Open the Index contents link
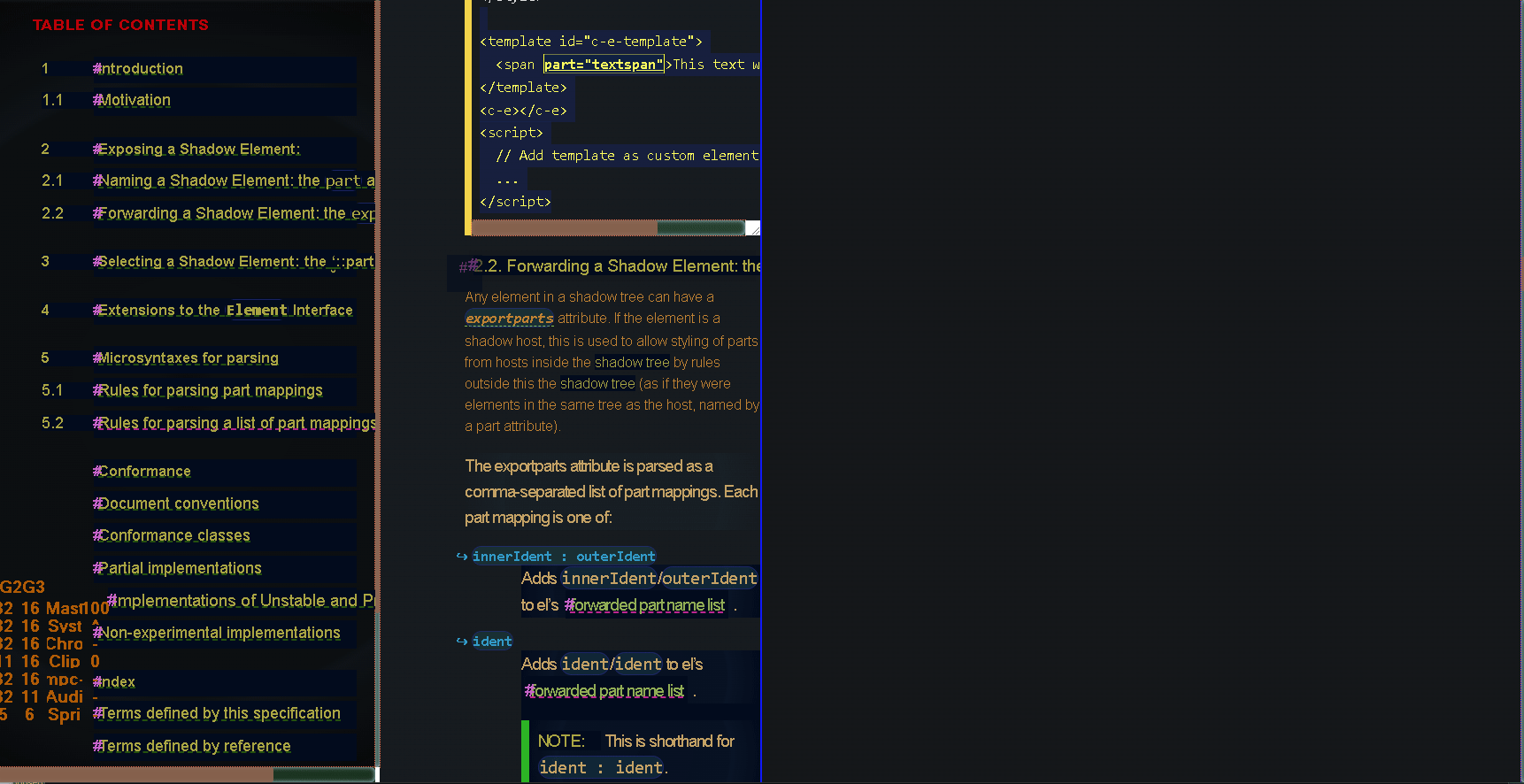The image size is (1524, 784). click(x=114, y=682)
